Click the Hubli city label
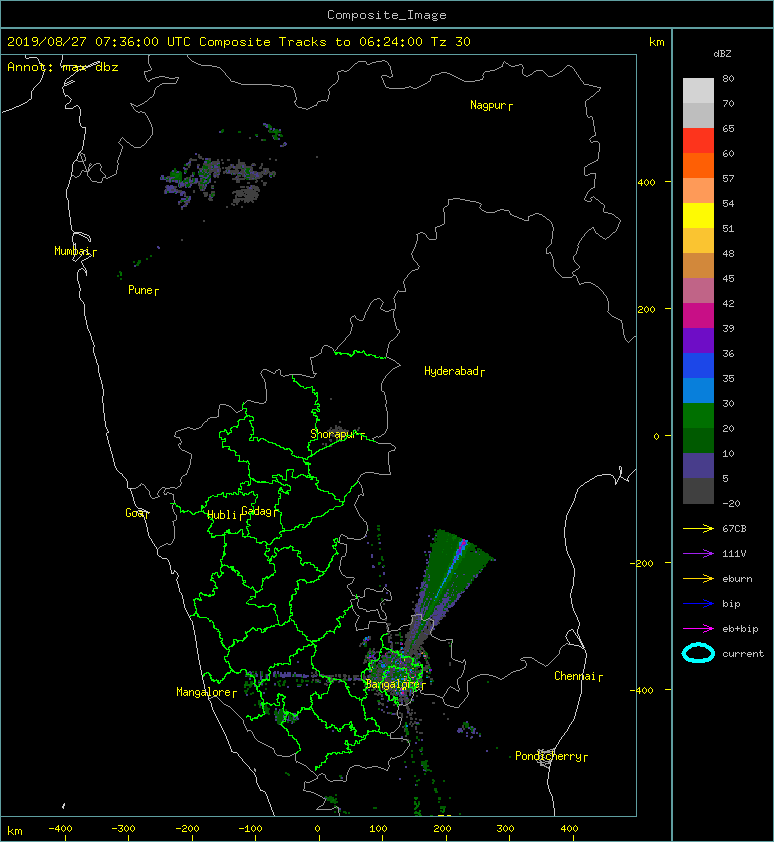The image size is (774, 842). (x=222, y=515)
